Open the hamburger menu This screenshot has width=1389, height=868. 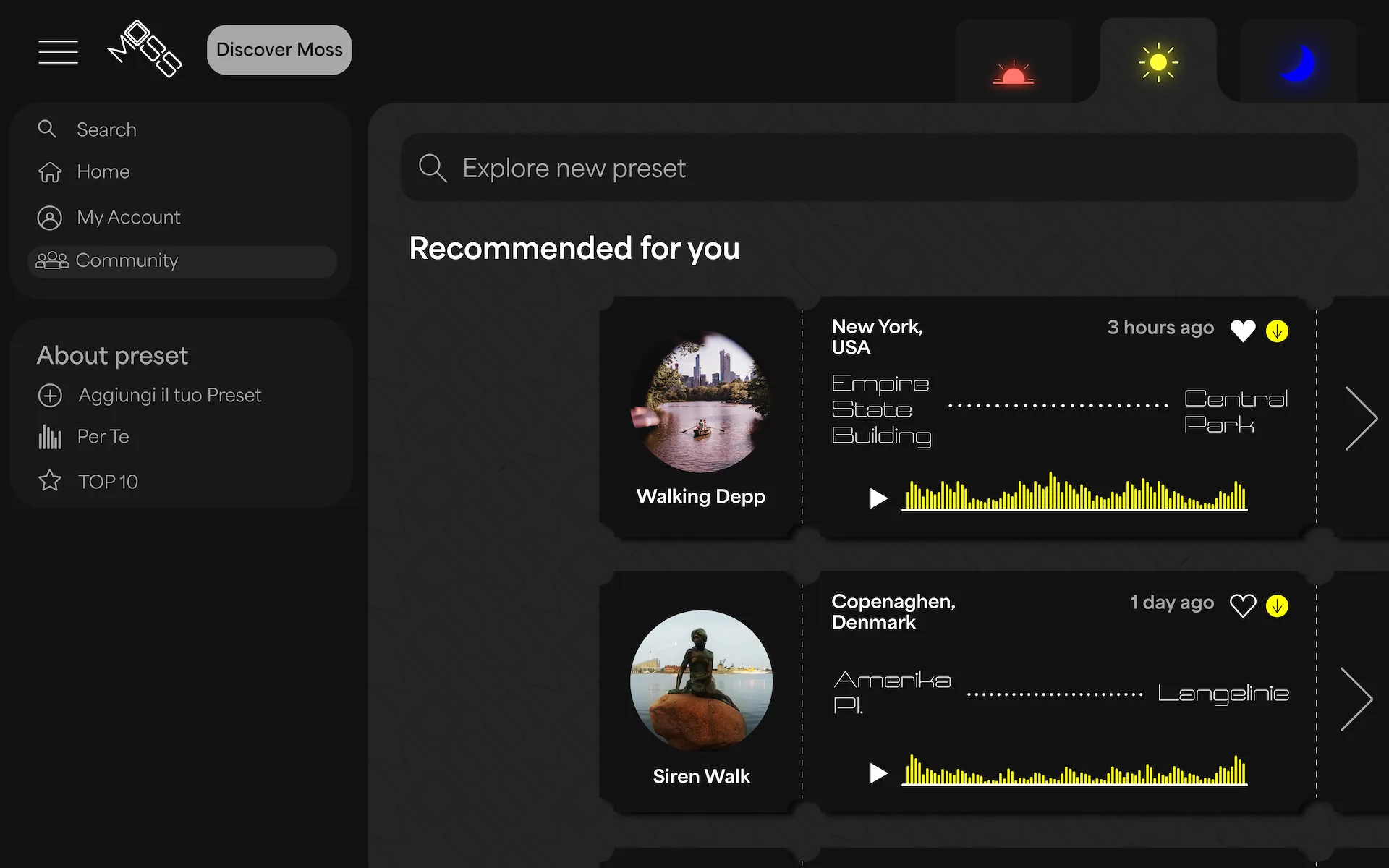point(58,52)
